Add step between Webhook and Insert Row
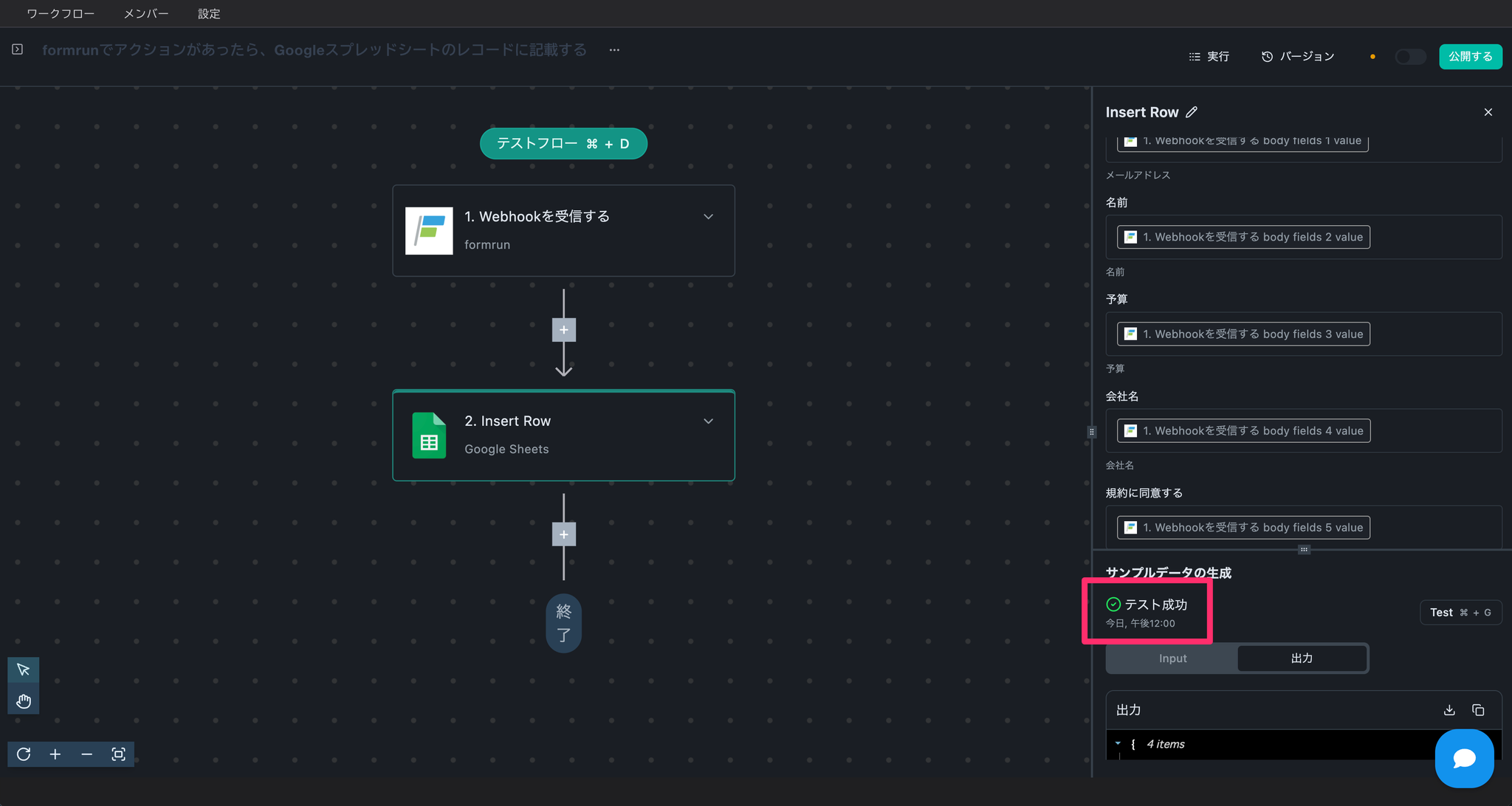Viewport: 1512px width, 806px height. click(x=564, y=330)
